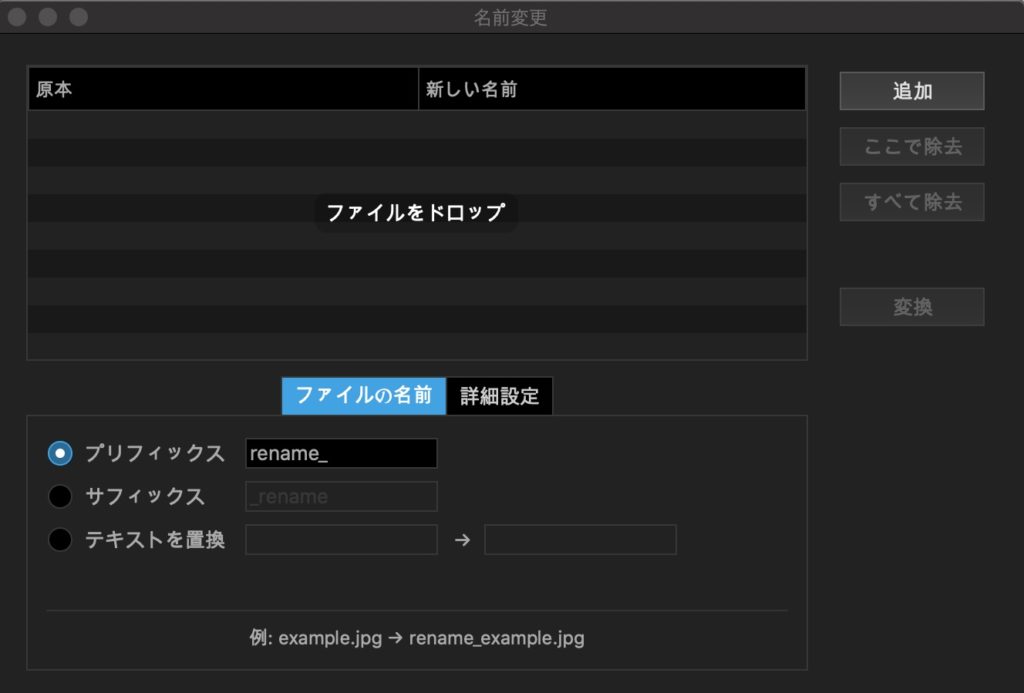Viewport: 1024px width, 693px height.
Task: Click the すべて除去 button
Action: pos(912,202)
